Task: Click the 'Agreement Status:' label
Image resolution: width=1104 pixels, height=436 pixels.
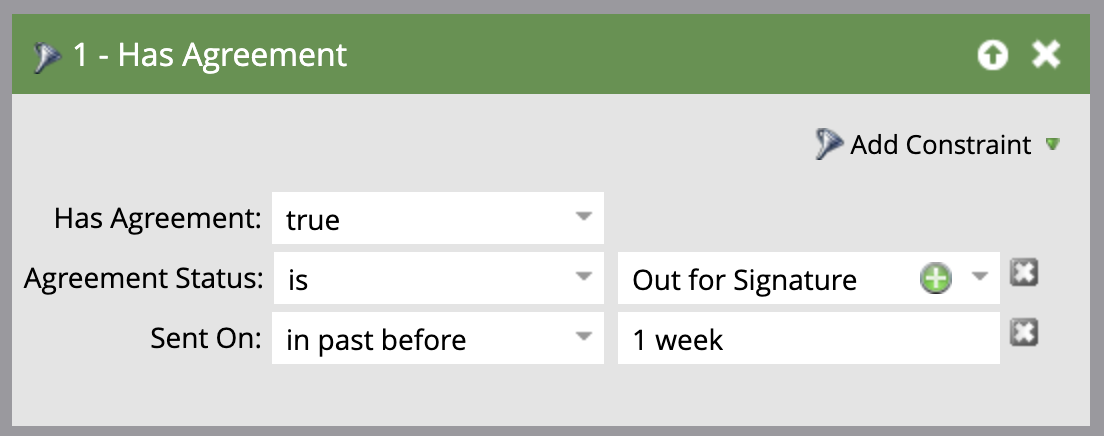Action: (x=142, y=279)
